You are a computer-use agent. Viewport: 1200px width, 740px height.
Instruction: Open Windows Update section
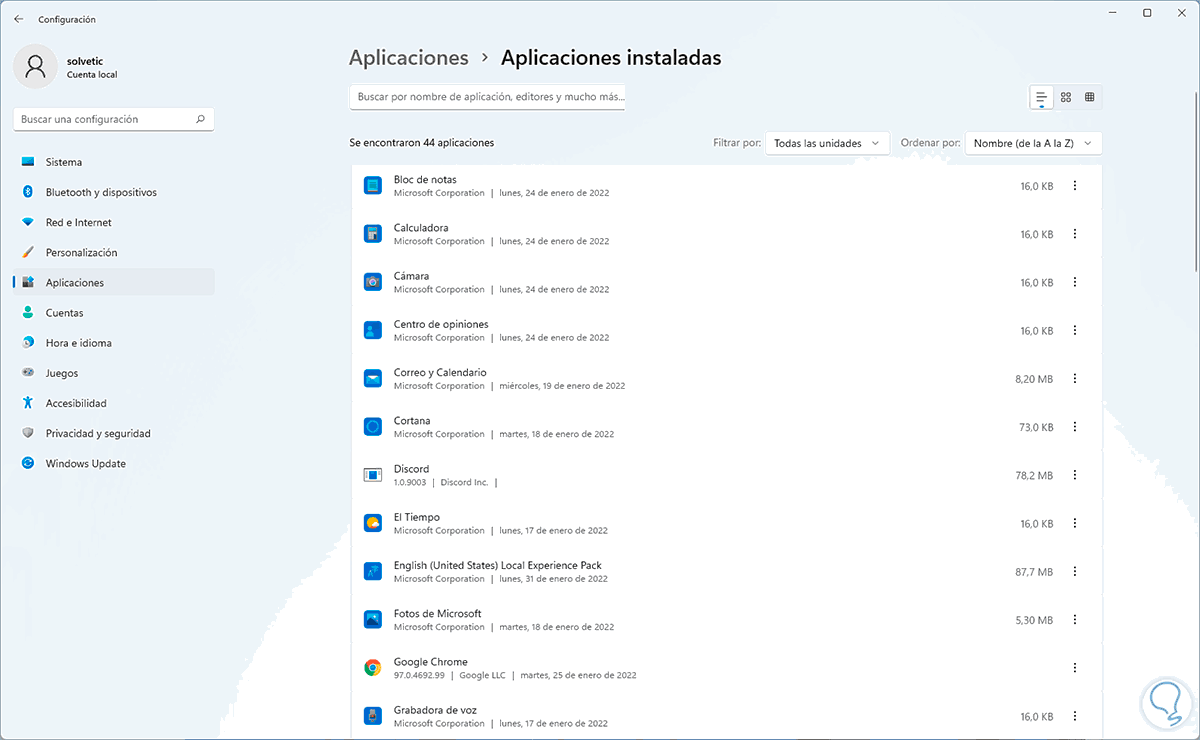pyautogui.click(x=114, y=463)
